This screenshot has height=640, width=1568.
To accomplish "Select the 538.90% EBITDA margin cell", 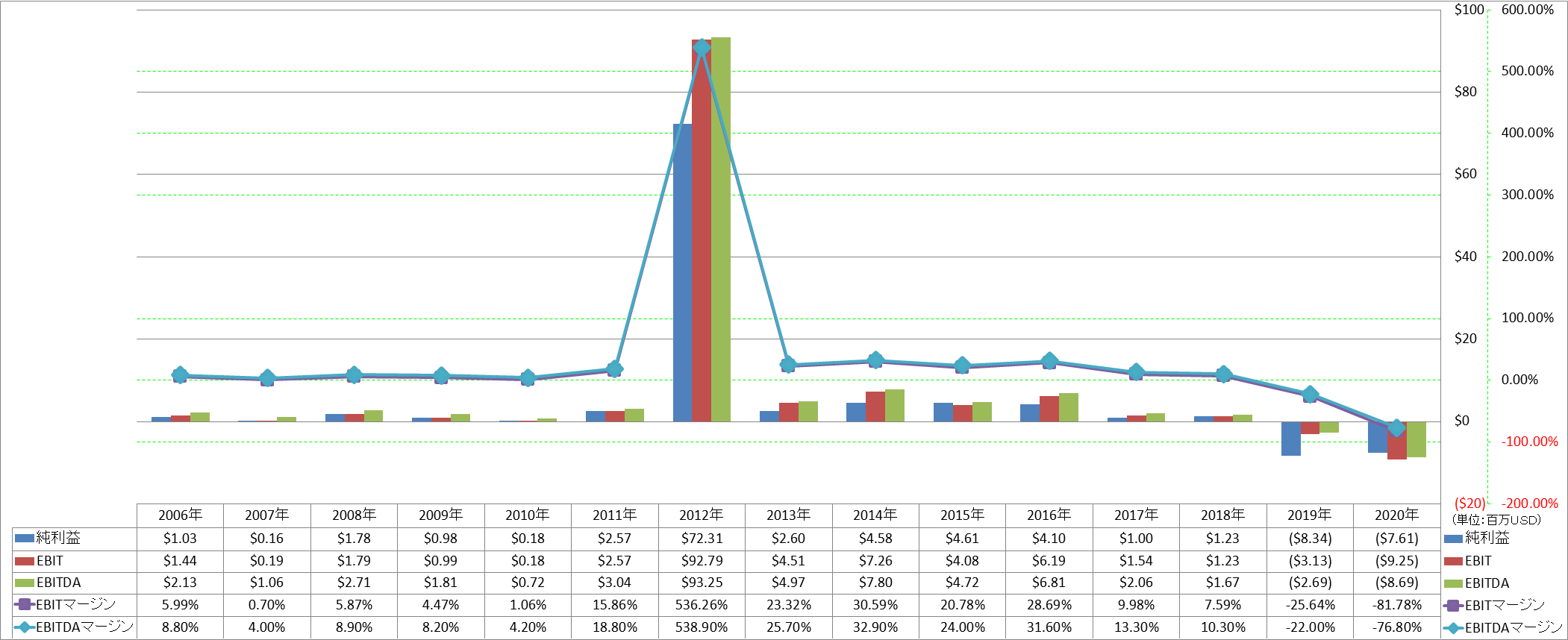I will click(x=702, y=627).
